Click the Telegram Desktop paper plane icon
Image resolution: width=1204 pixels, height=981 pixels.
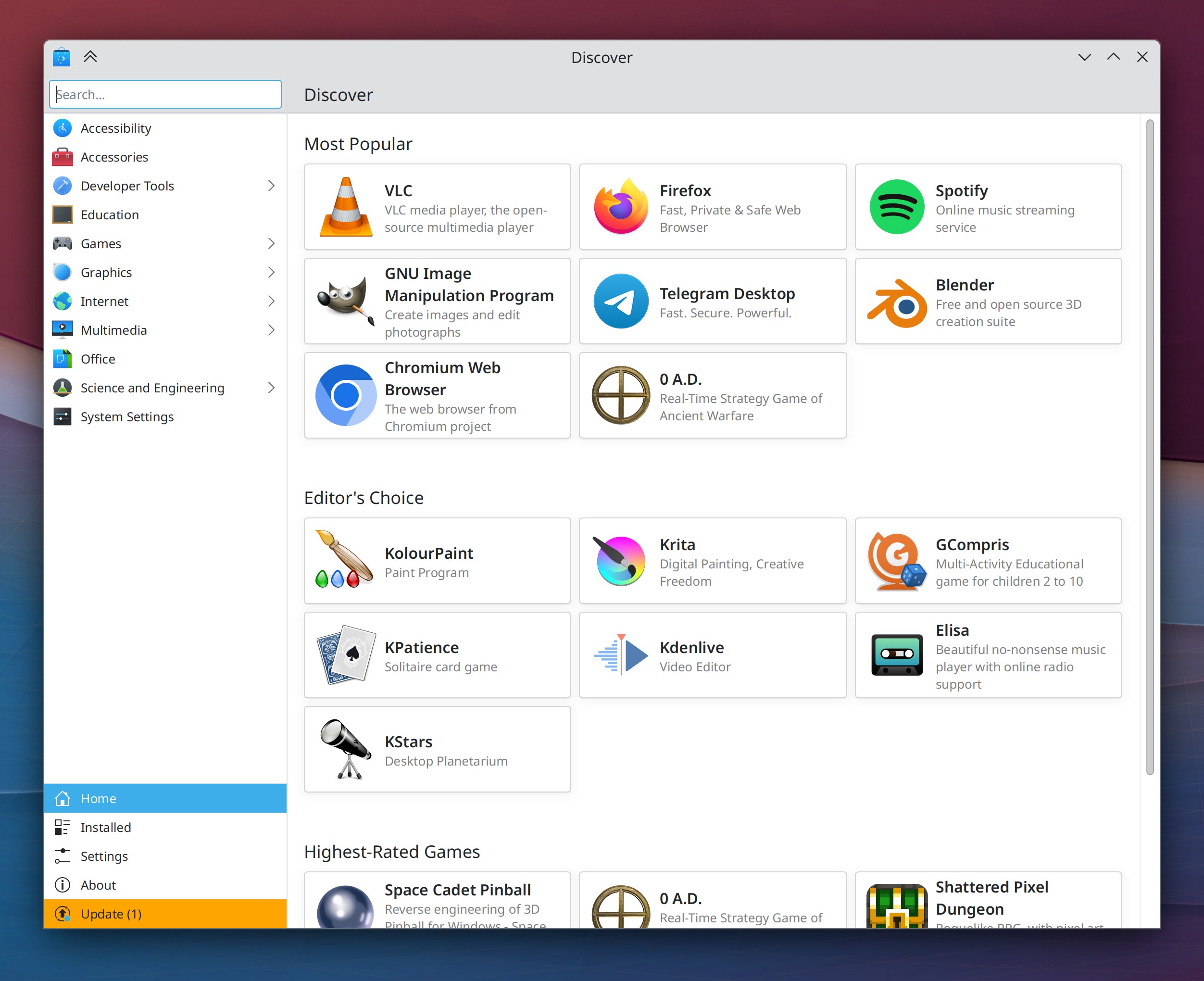click(620, 301)
